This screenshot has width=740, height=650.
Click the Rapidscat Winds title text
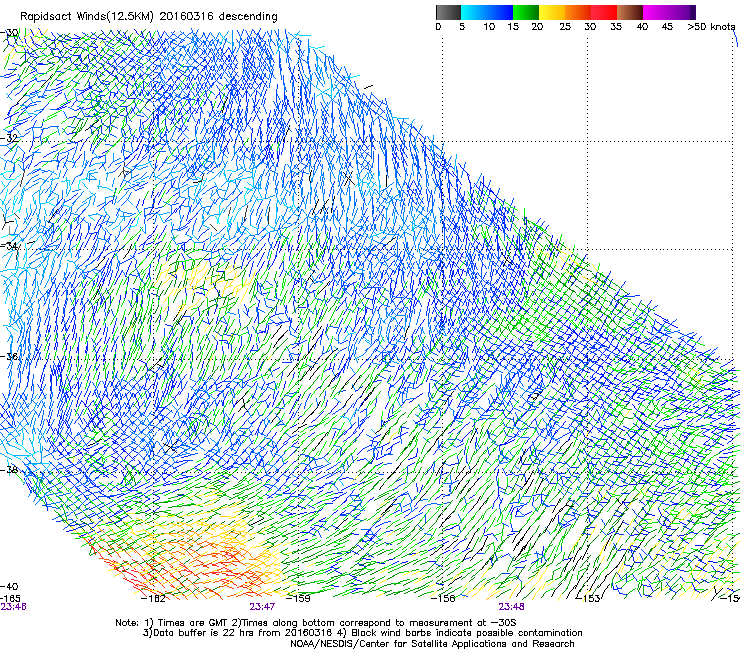(x=149, y=16)
